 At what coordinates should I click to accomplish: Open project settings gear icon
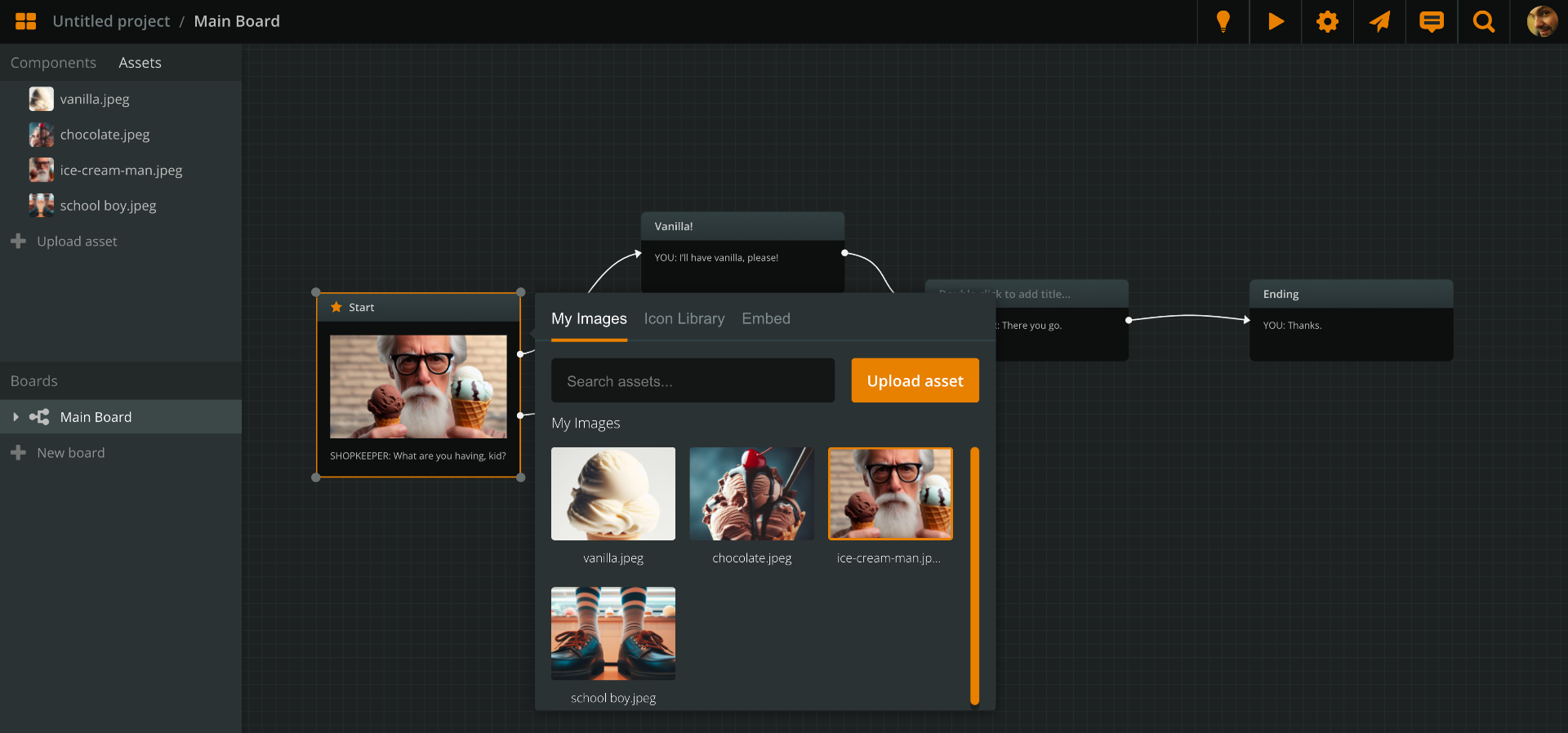click(x=1327, y=21)
